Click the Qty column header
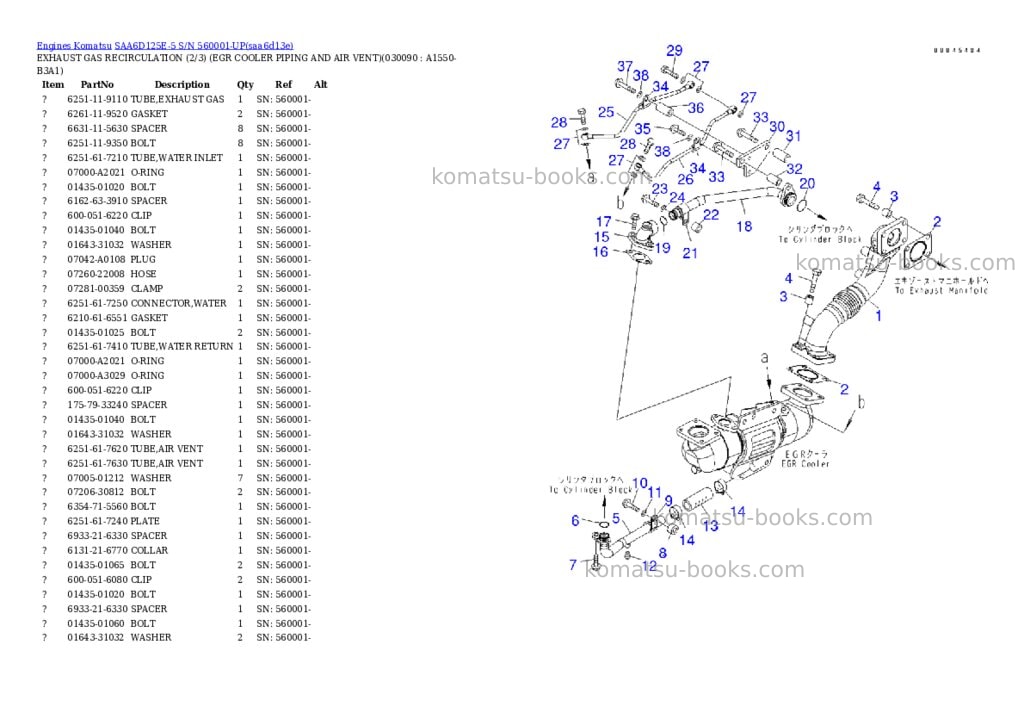The image size is (1024, 725). pos(246,84)
